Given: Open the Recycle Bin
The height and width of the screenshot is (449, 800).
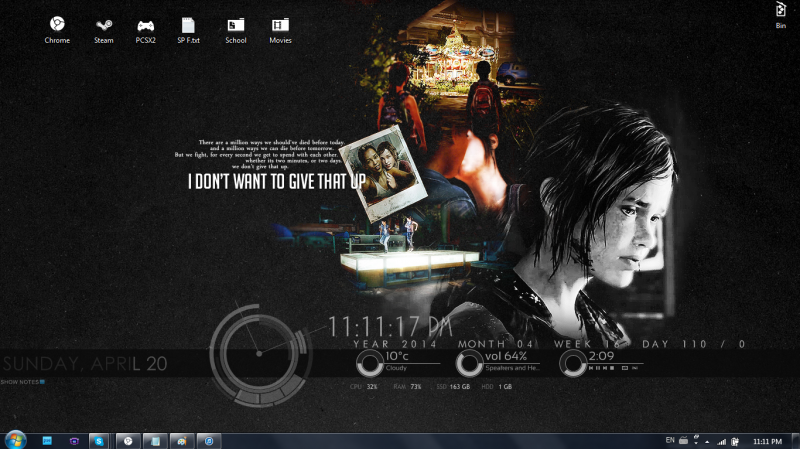Looking at the screenshot, I should (780, 11).
